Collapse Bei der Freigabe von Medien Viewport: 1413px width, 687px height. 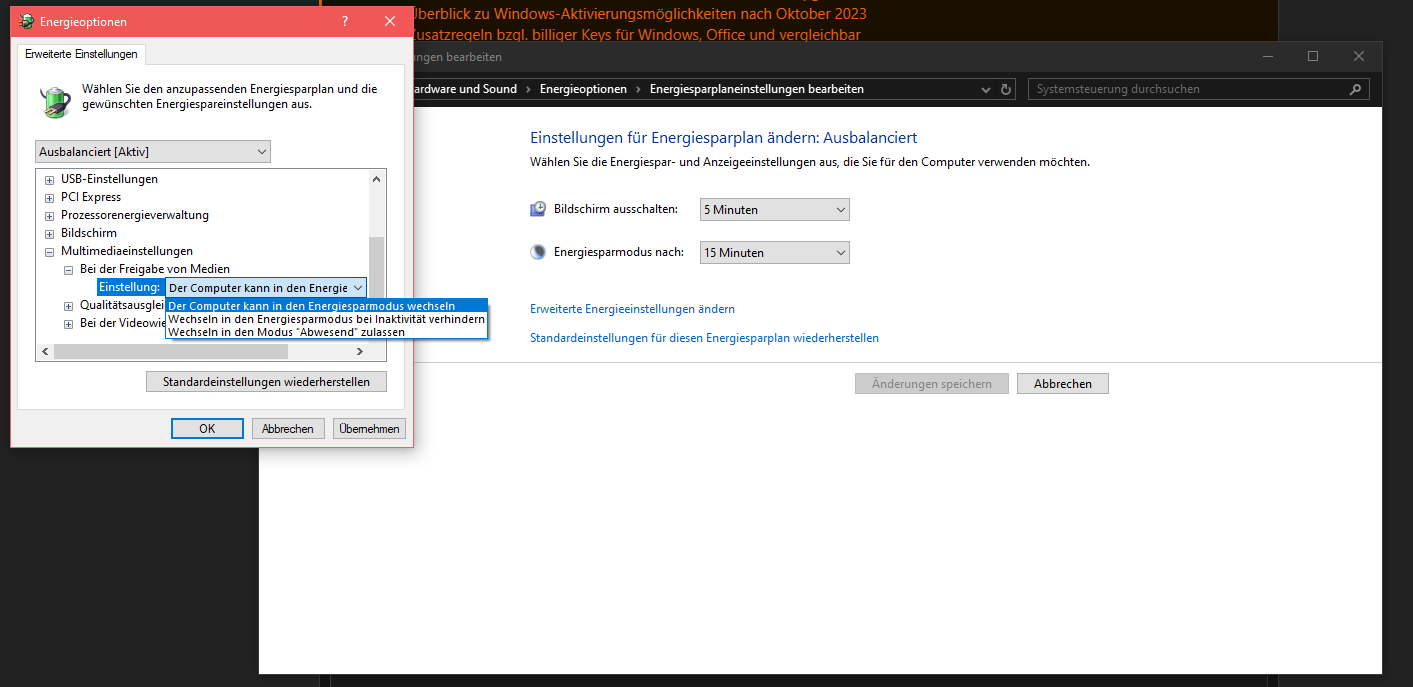pyautogui.click(x=68, y=269)
